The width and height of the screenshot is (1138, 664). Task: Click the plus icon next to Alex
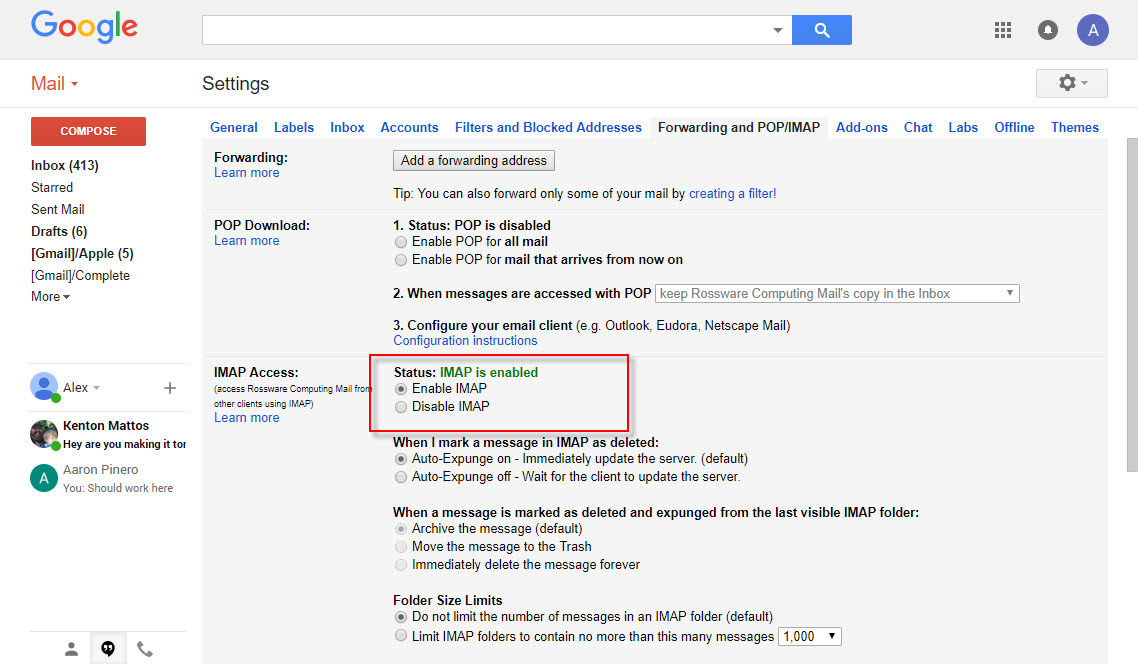170,388
